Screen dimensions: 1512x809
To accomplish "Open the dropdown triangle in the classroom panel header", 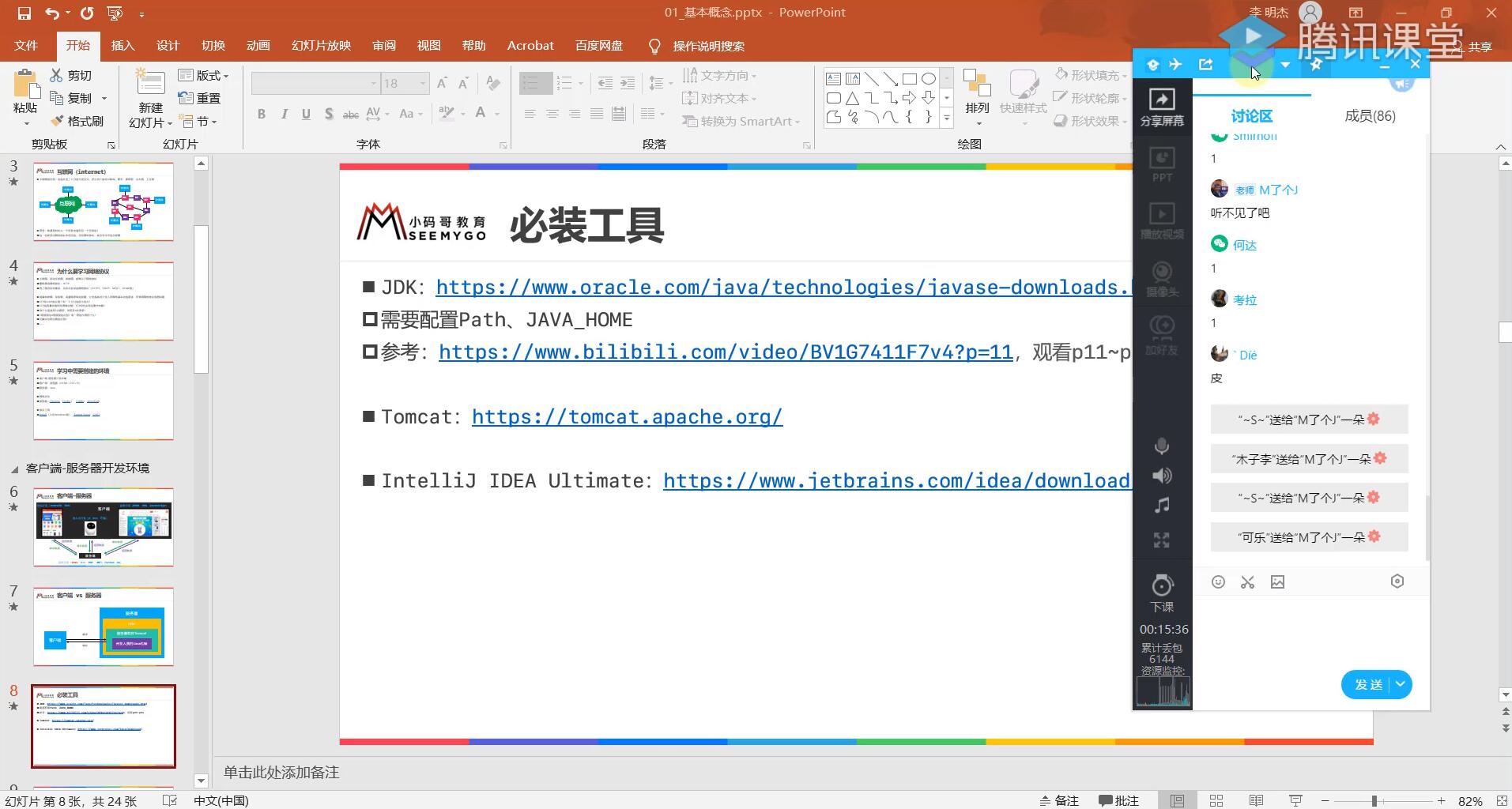I will (1285, 65).
